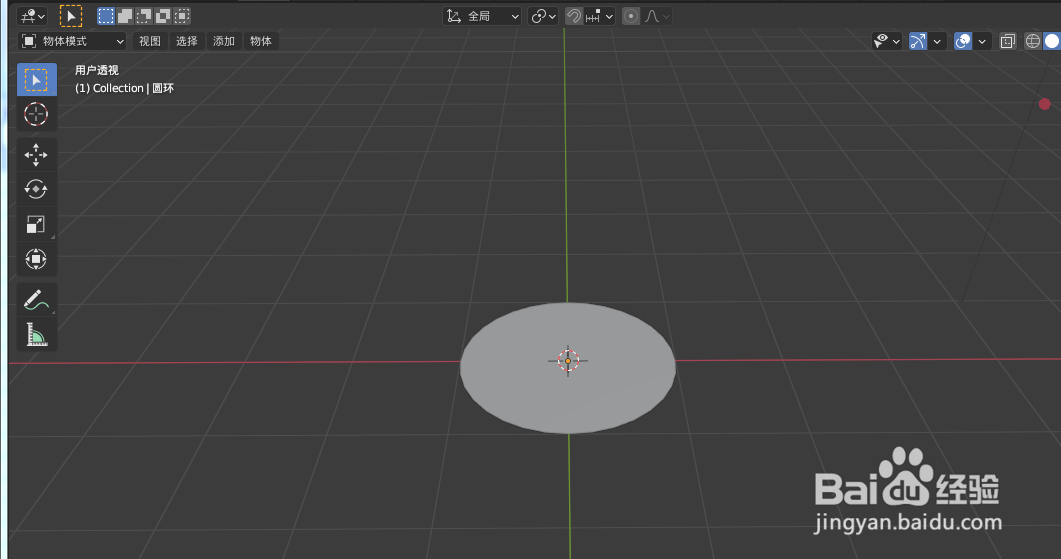Set selection mode to extend

[125, 16]
